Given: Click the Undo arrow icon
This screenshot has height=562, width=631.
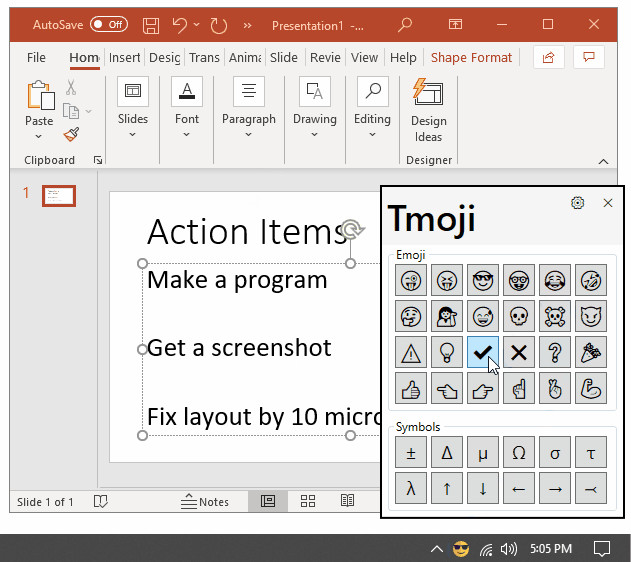Looking at the screenshot, I should pos(179,25).
